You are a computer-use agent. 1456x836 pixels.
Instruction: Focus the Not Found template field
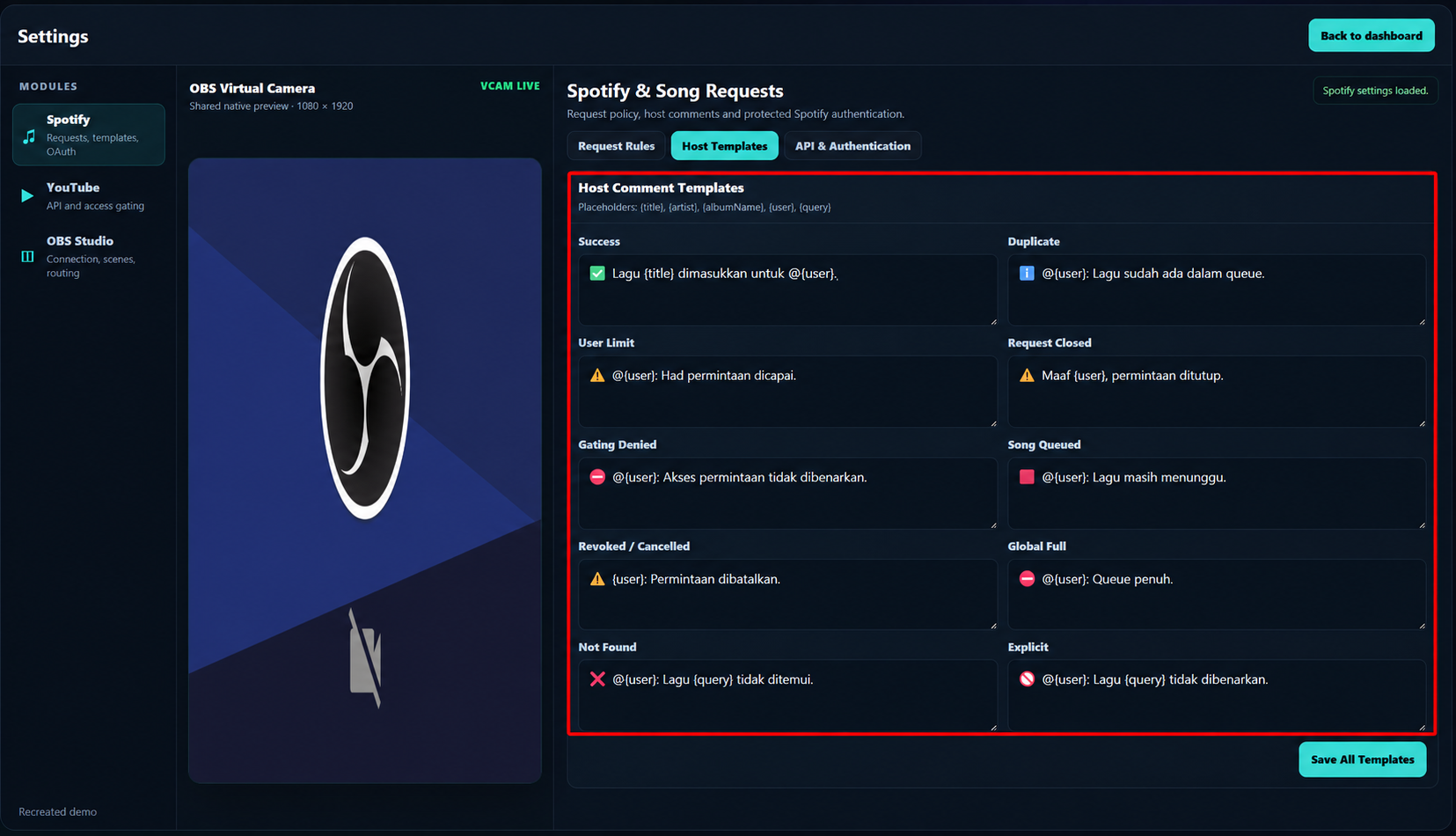[x=787, y=695]
